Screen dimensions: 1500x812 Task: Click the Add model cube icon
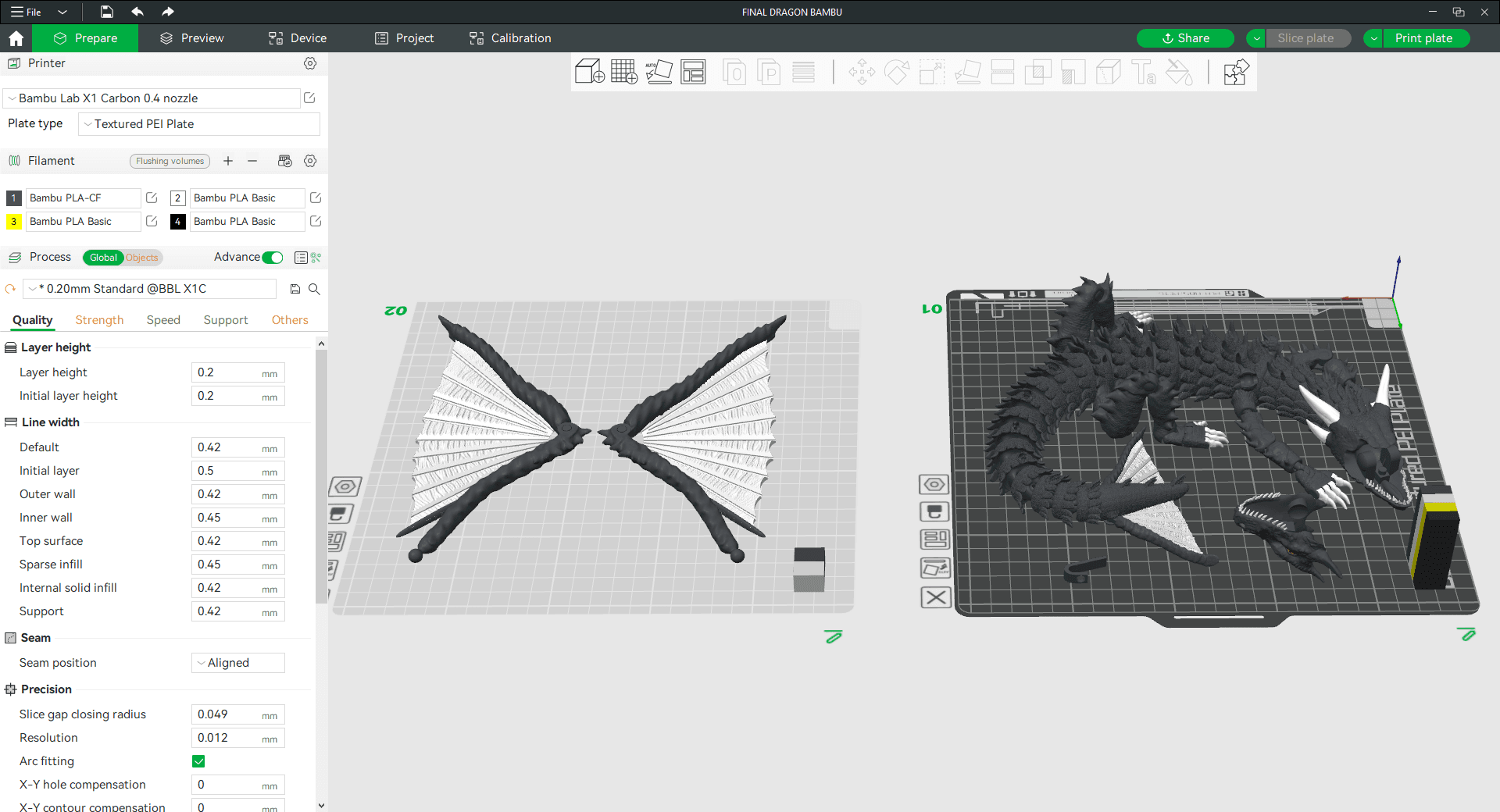pos(590,72)
